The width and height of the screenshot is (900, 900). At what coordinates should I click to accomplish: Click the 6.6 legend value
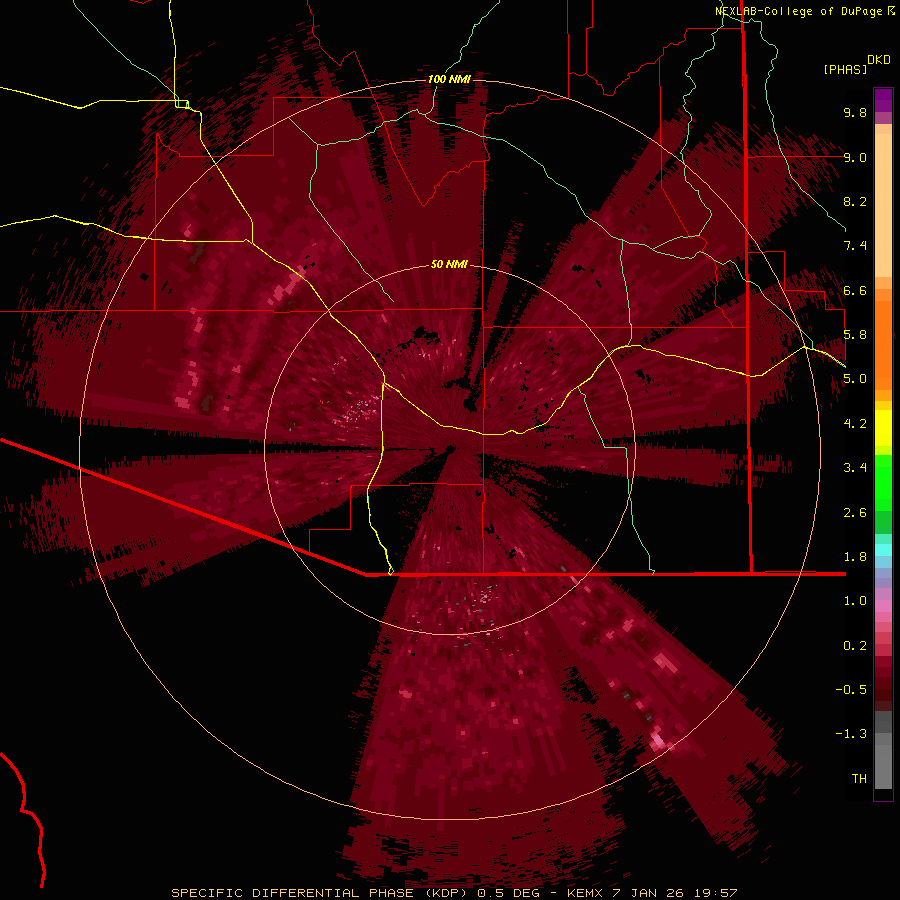(x=855, y=290)
